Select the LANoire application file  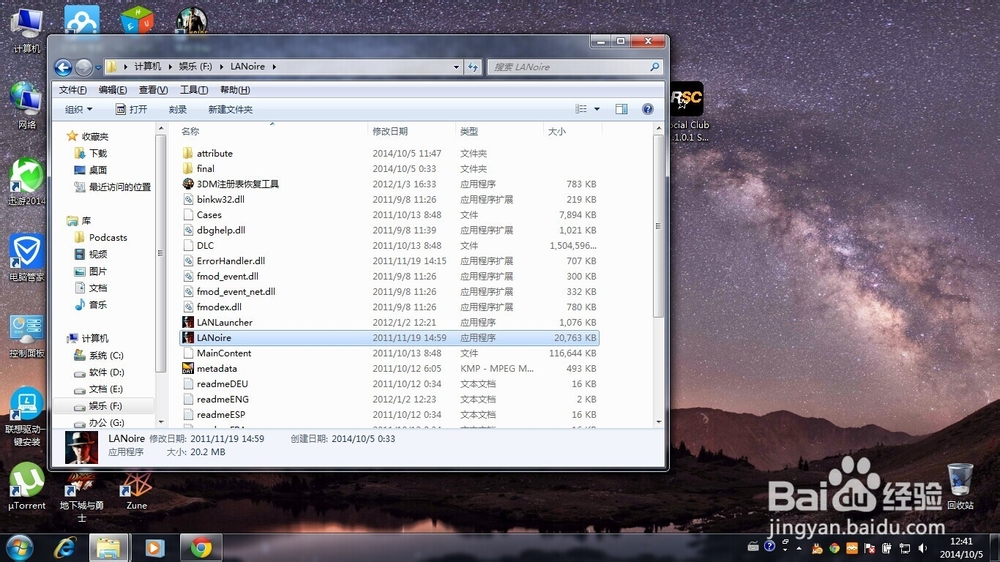coord(389,337)
